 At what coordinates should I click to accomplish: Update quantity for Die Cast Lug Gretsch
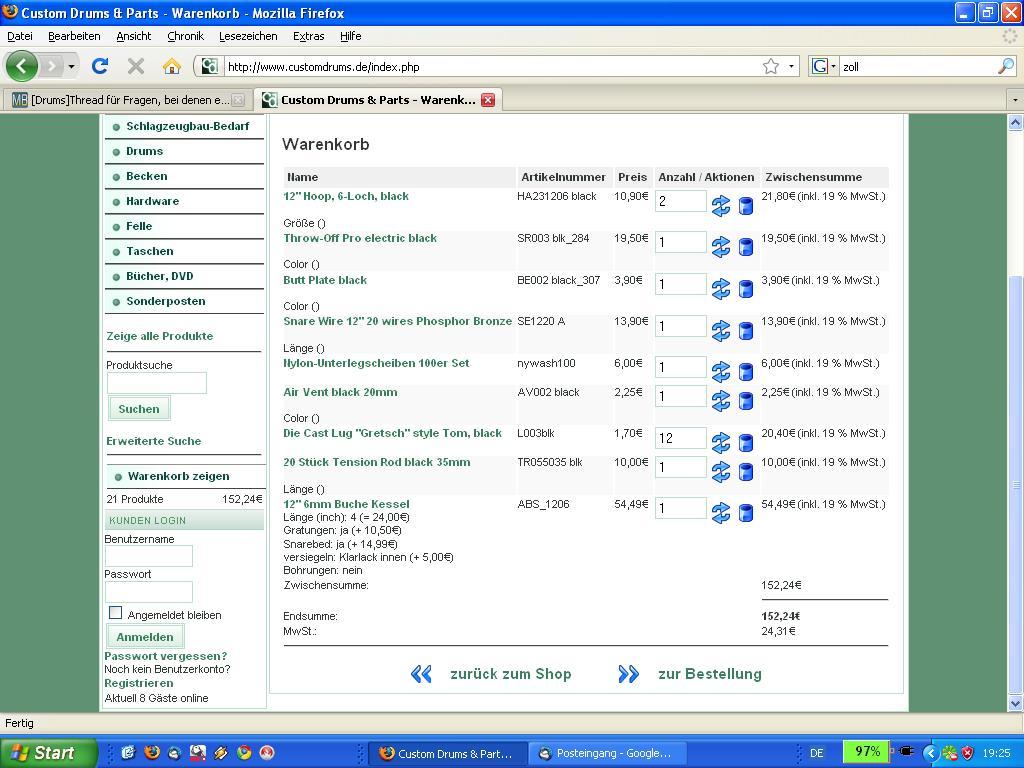click(721, 443)
